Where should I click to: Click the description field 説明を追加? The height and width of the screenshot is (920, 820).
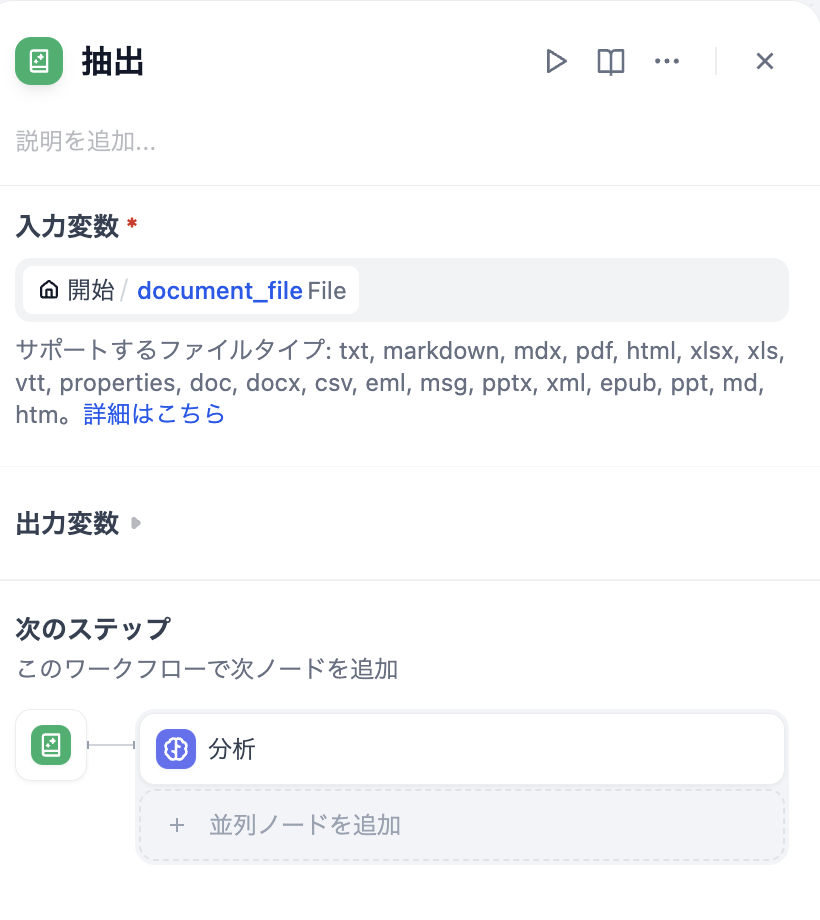[x=72, y=141]
